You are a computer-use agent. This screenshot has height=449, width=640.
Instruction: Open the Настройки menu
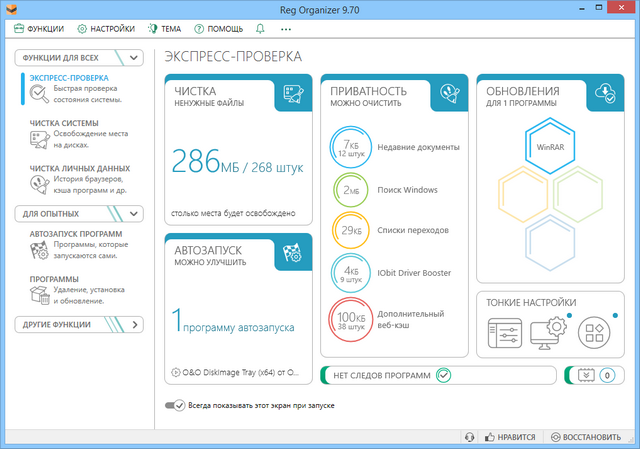pyautogui.click(x=106, y=30)
